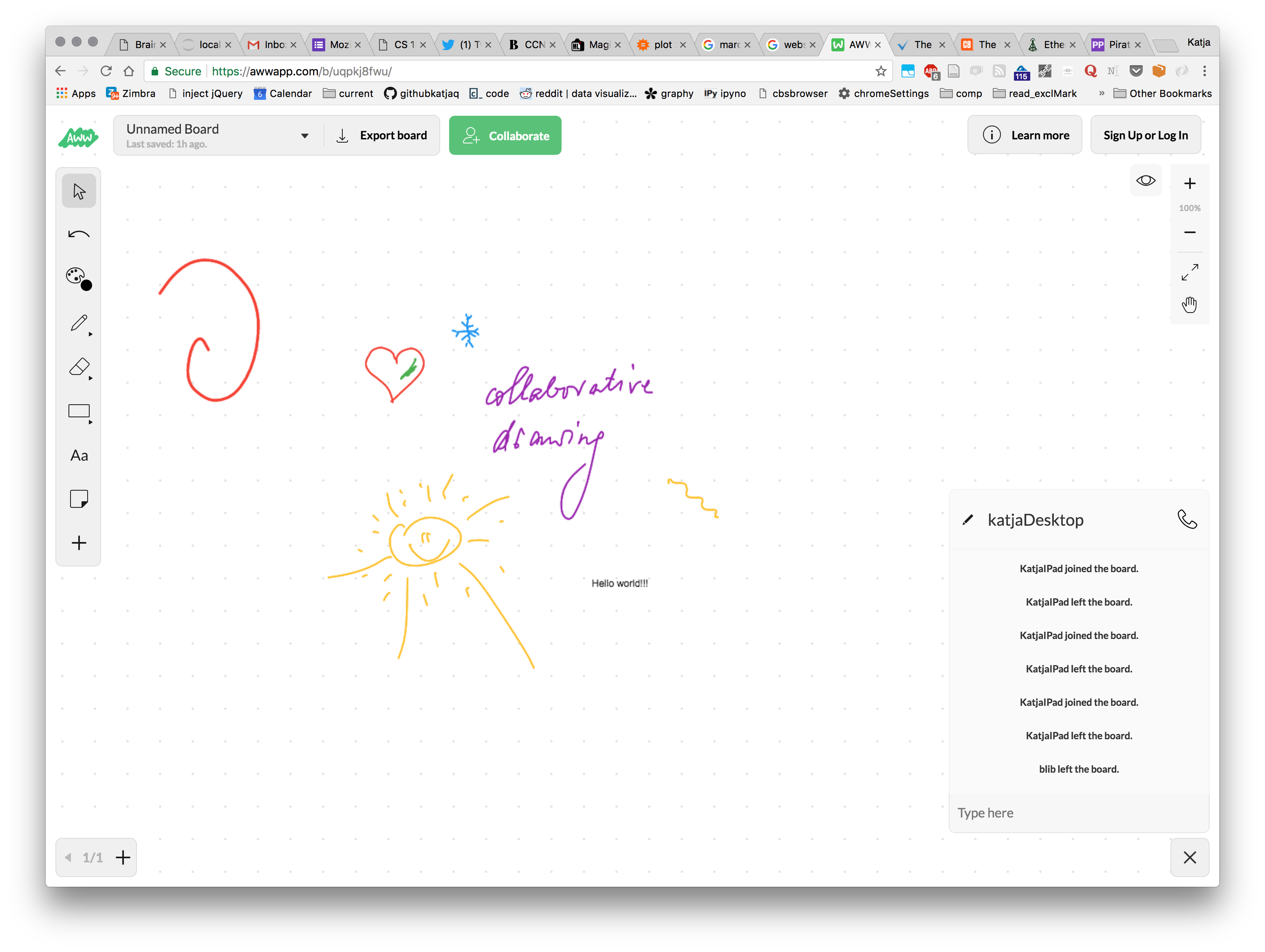This screenshot has width=1265, height=952.
Task: Open the read_exclMark bookmarks folder
Action: tap(1035, 93)
